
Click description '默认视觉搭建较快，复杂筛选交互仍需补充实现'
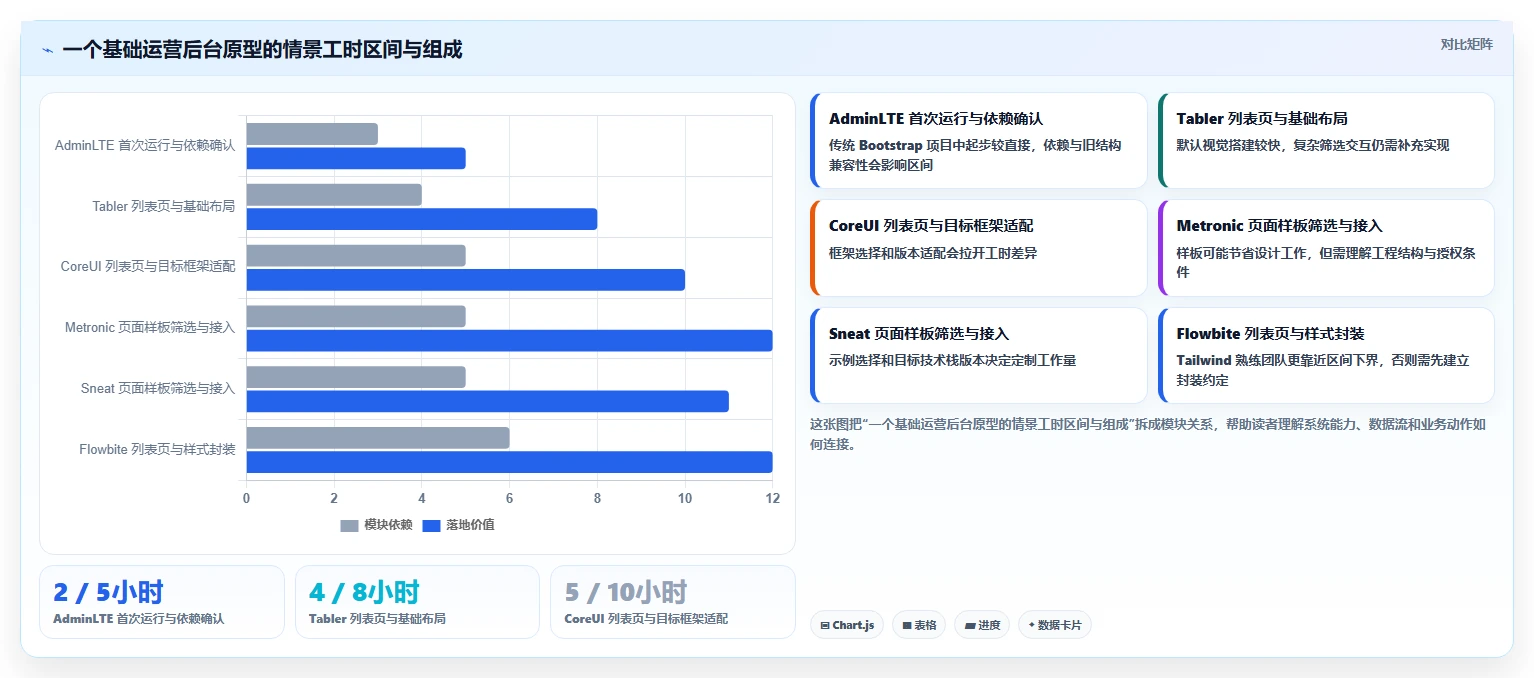click(1313, 146)
